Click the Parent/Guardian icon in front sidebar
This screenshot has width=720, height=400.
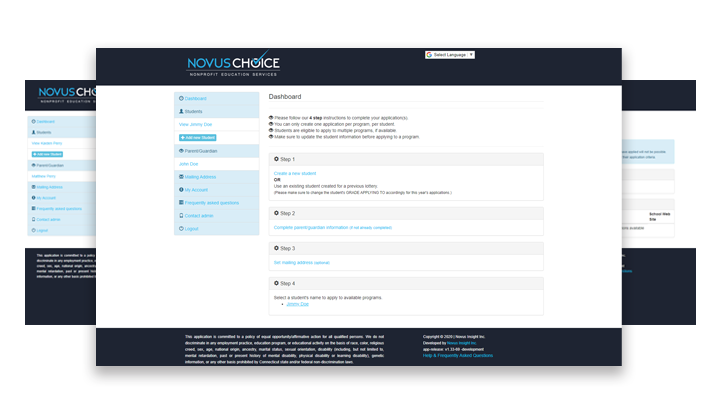[x=181, y=151]
